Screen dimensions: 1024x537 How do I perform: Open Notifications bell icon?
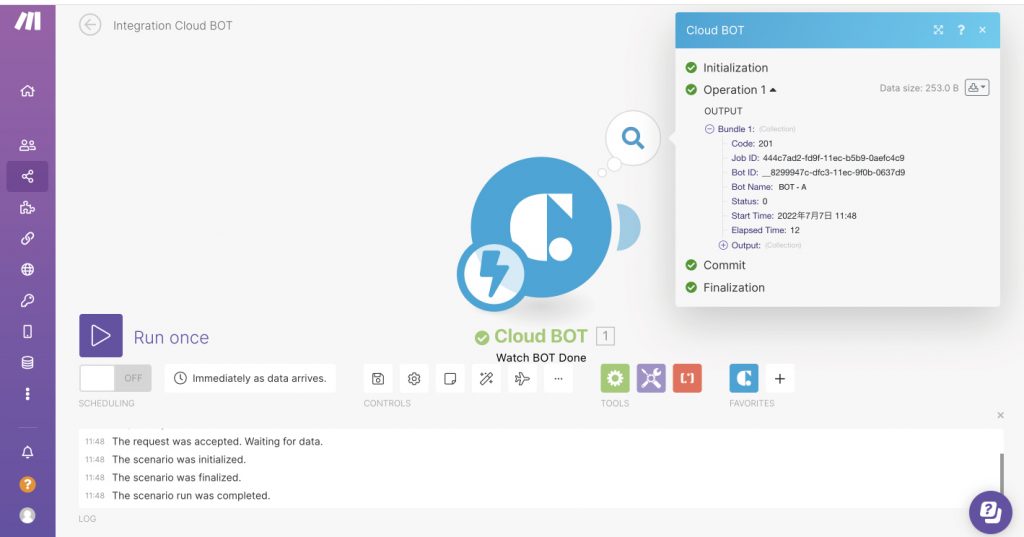[x=27, y=452]
